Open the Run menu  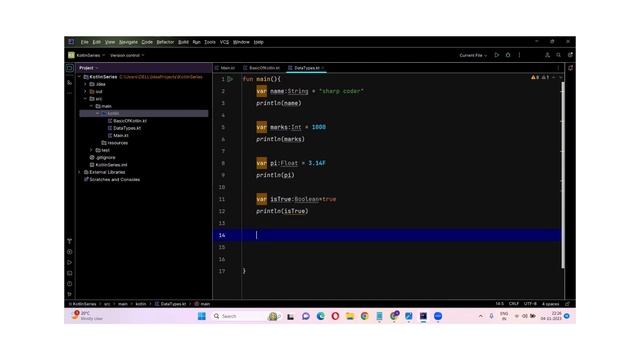click(196, 42)
